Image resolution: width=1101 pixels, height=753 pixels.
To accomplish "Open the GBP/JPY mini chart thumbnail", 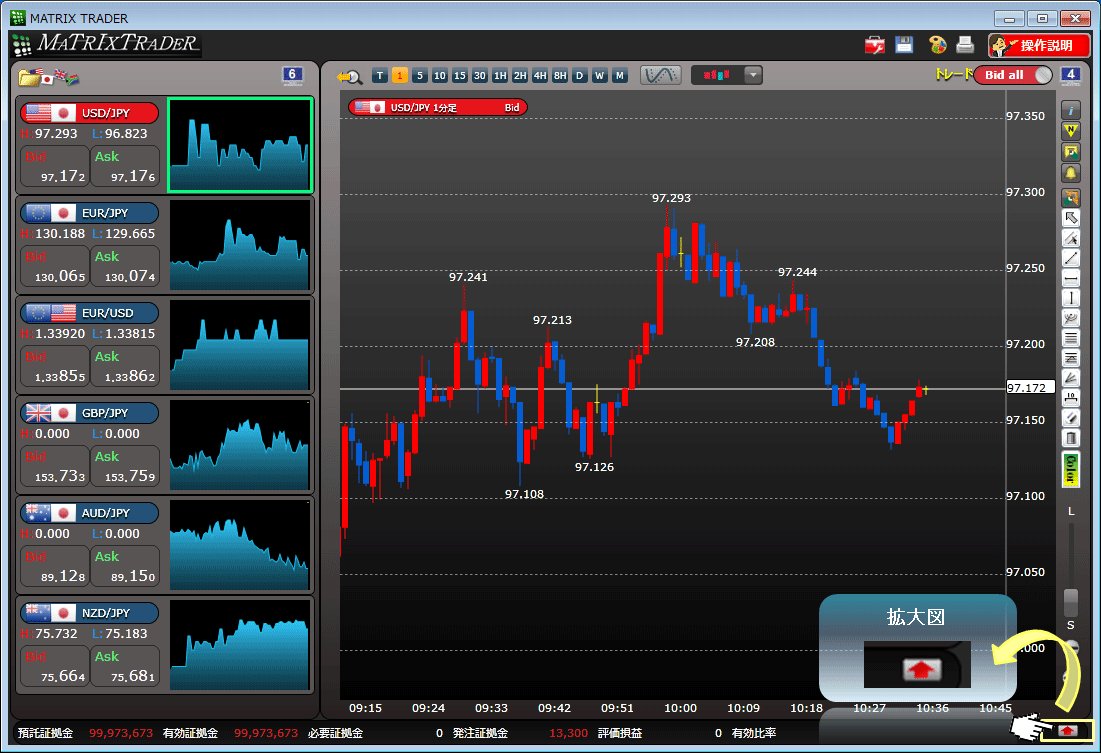I will click(239, 445).
